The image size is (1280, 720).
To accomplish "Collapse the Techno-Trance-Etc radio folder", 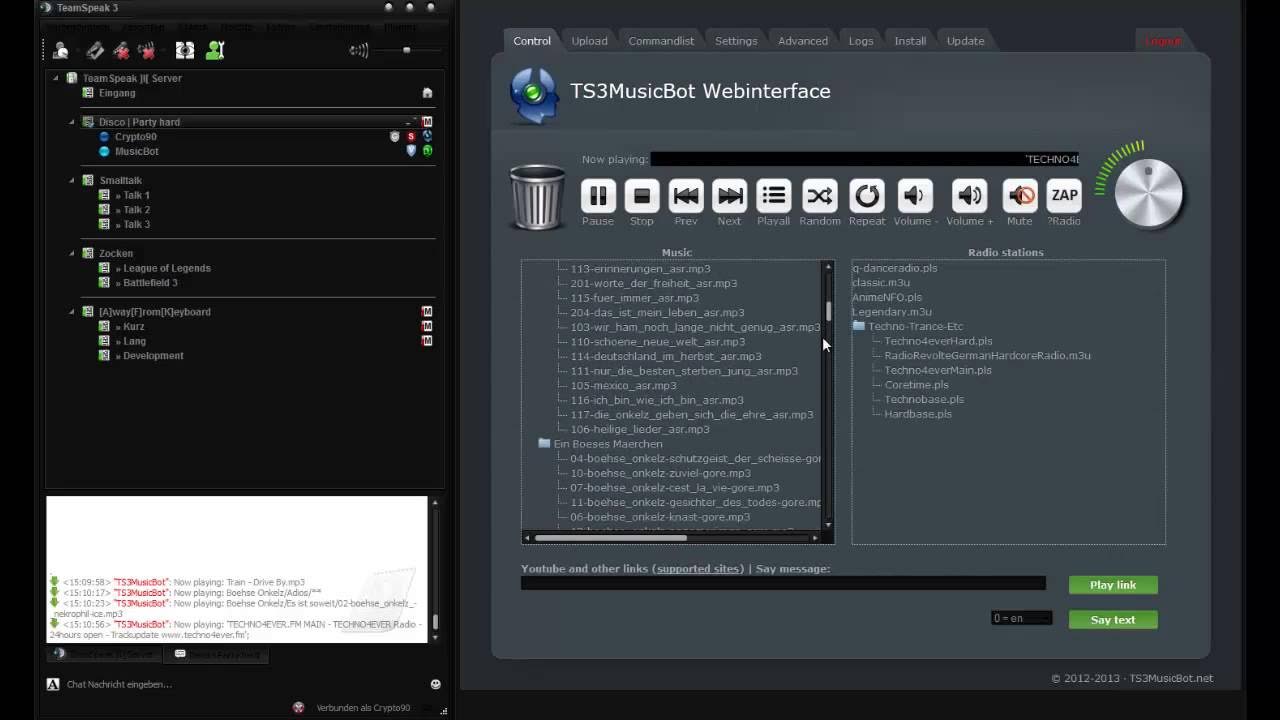I will pyautogui.click(x=858, y=326).
